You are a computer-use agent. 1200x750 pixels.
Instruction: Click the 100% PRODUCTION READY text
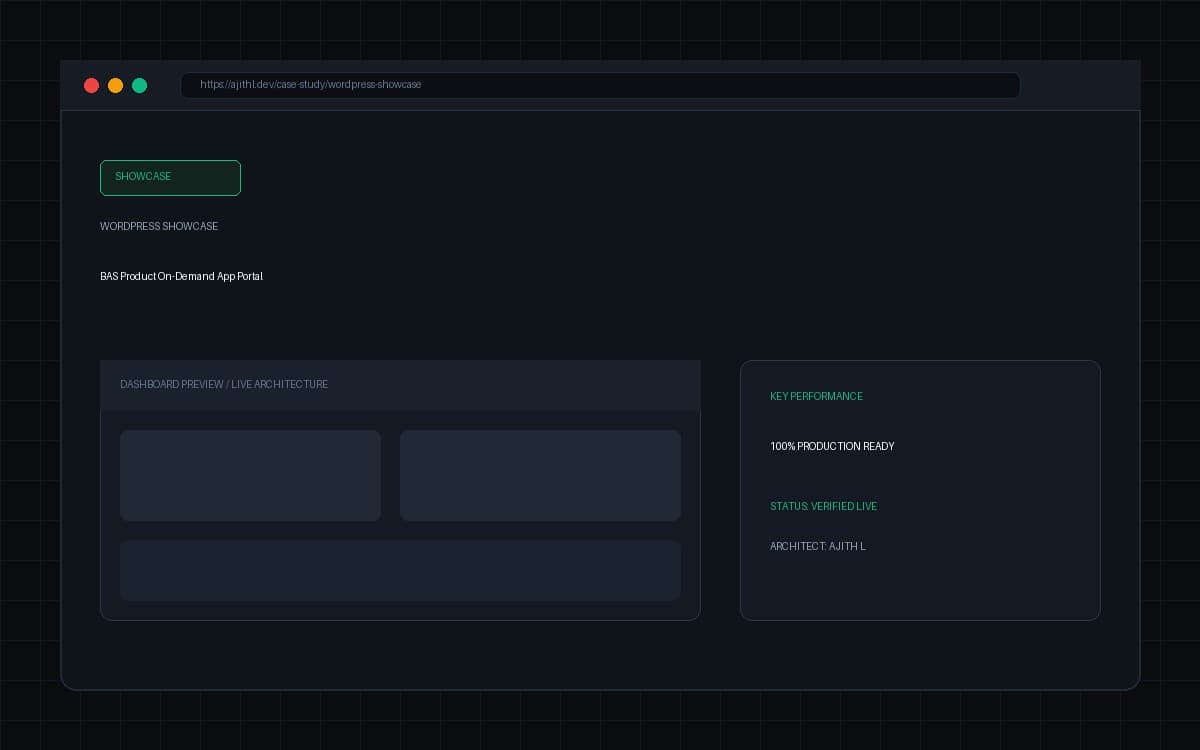pos(832,446)
